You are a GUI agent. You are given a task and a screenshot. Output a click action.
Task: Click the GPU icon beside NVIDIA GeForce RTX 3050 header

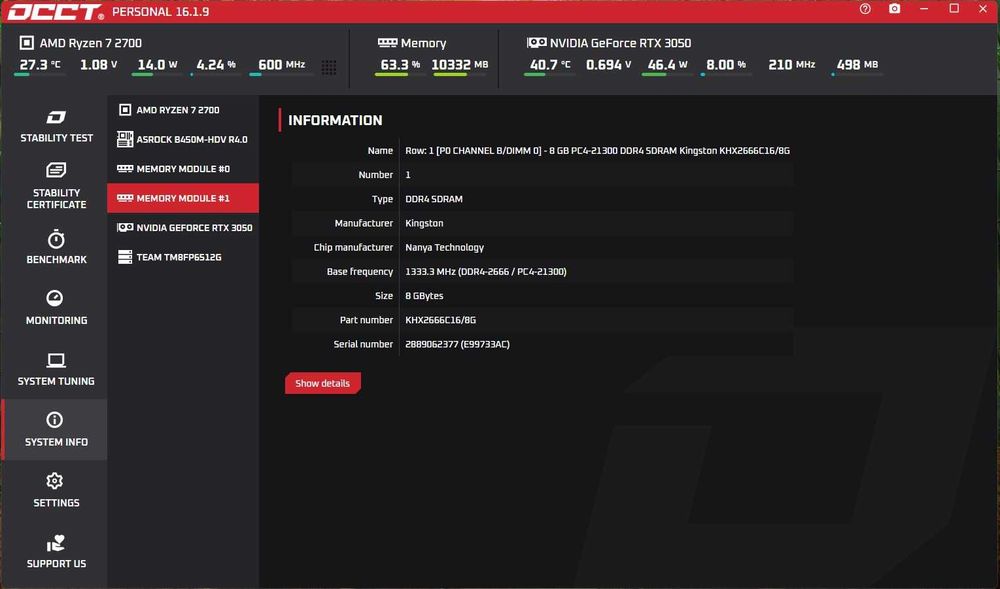point(536,43)
